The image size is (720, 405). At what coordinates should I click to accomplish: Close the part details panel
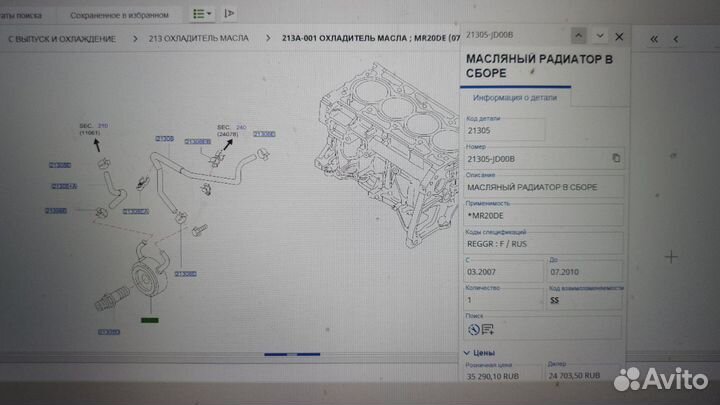click(x=620, y=36)
